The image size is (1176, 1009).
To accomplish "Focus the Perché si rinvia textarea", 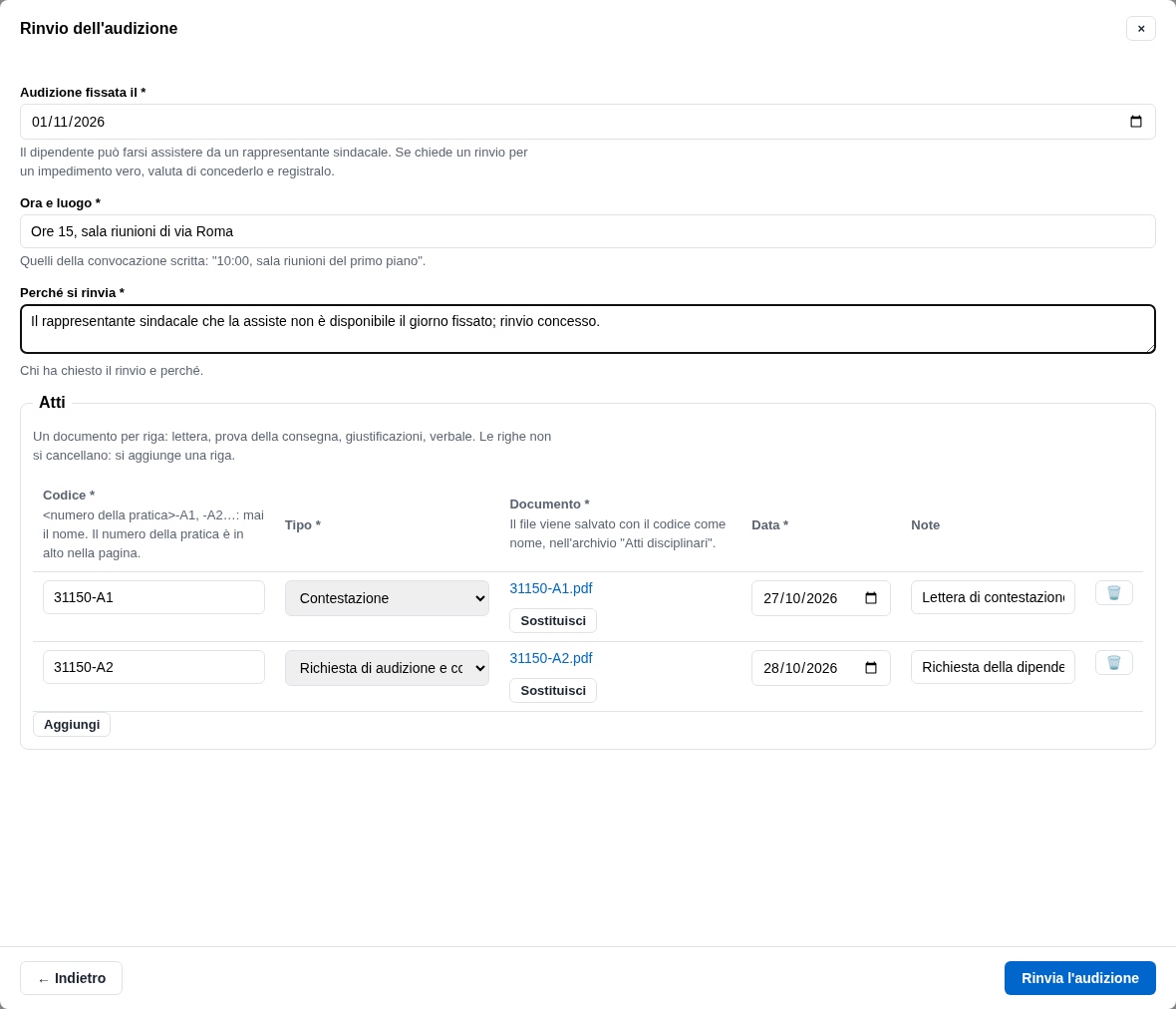I will [587, 329].
